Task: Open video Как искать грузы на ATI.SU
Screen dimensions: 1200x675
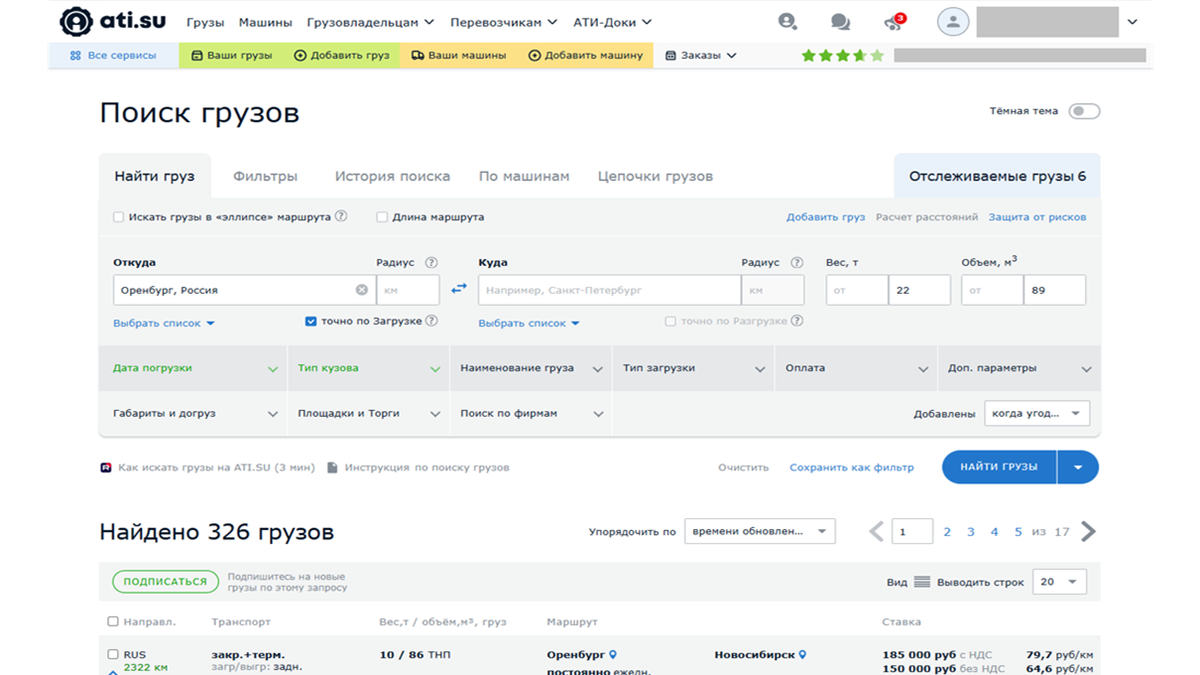Action: pos(208,467)
